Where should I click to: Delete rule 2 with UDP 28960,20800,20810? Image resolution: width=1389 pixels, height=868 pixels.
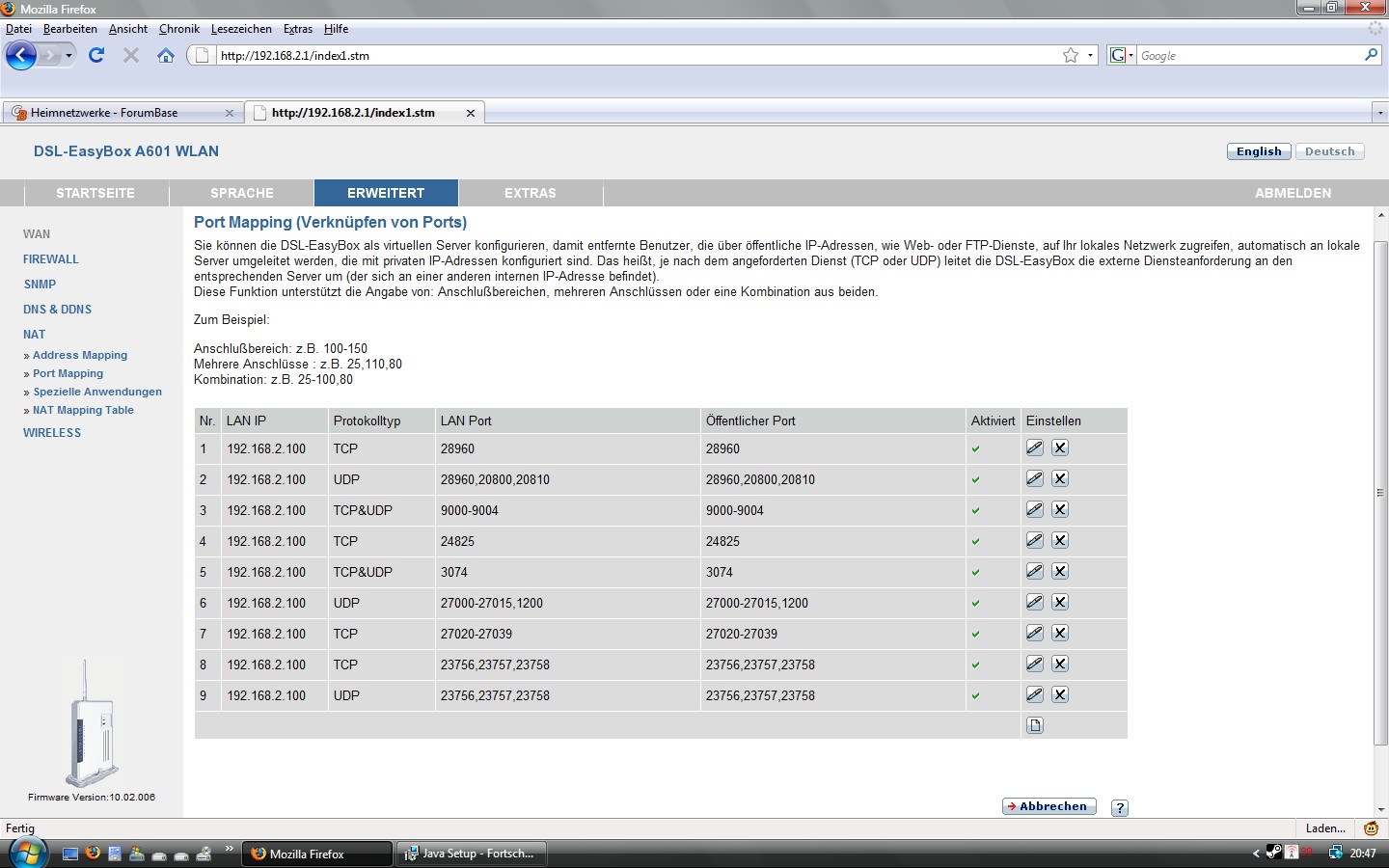click(1060, 478)
